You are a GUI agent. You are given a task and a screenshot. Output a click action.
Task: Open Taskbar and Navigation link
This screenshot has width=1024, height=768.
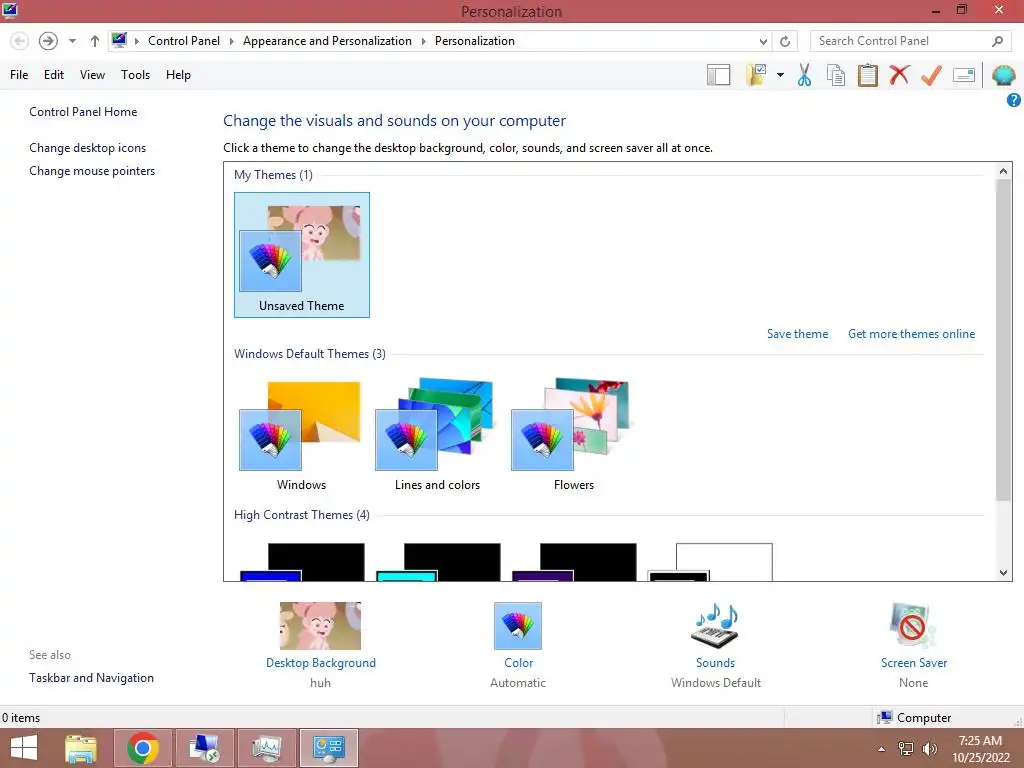click(x=91, y=678)
